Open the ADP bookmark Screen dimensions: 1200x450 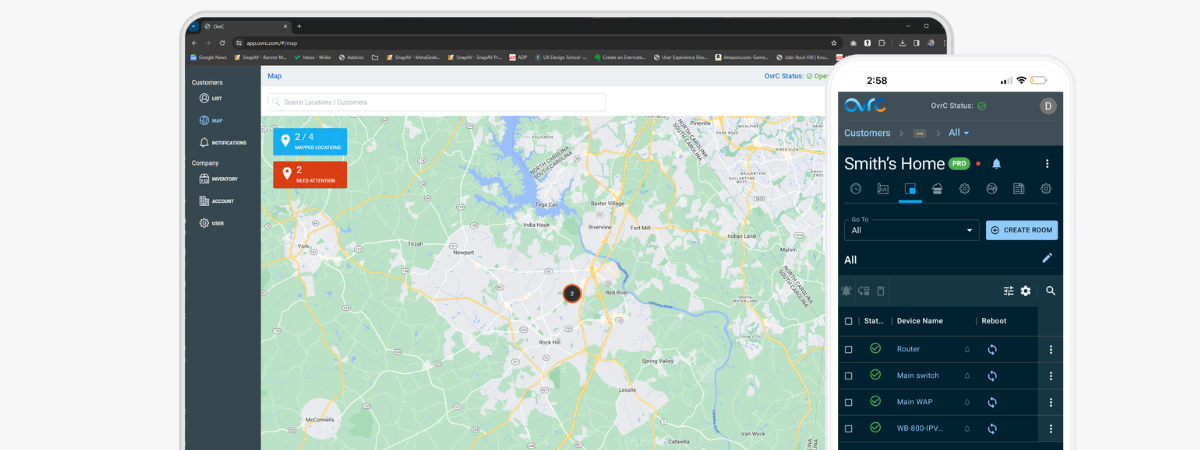tap(518, 57)
